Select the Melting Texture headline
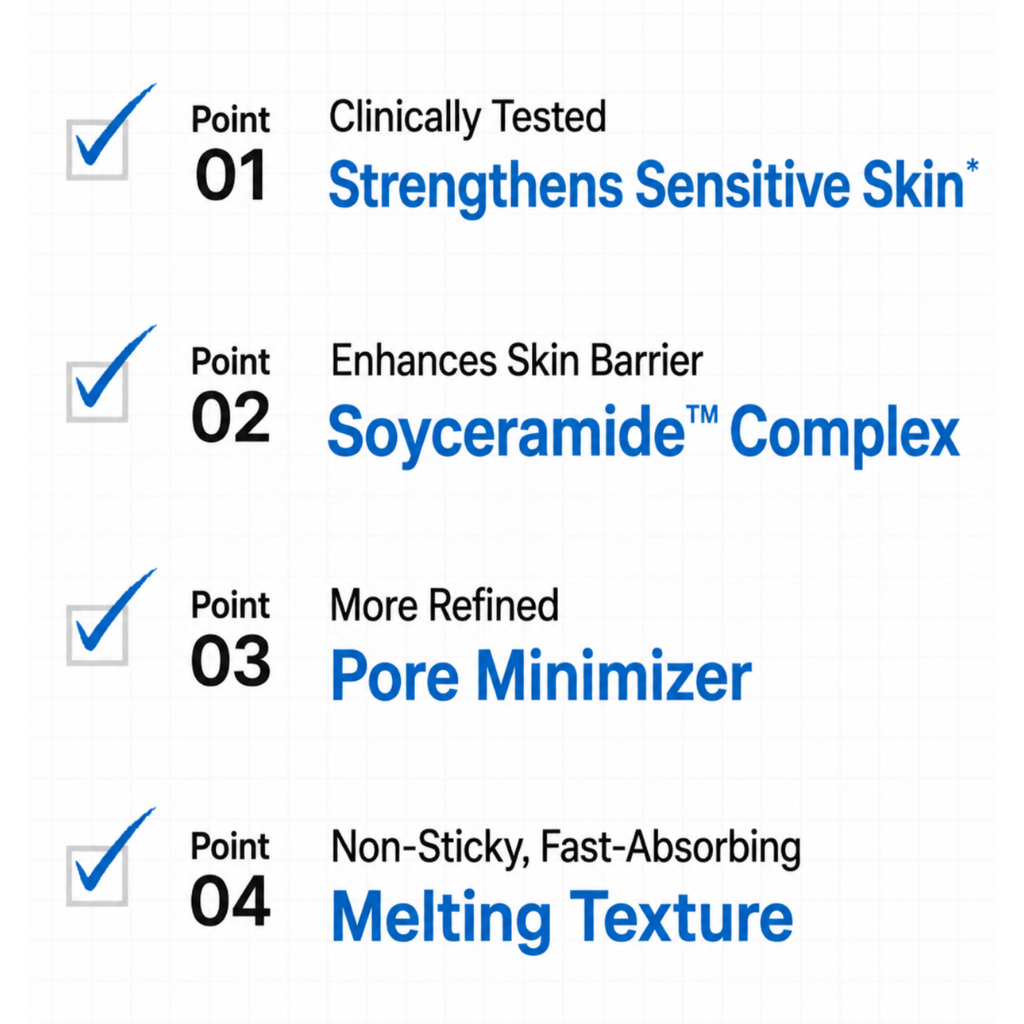 click(x=562, y=918)
